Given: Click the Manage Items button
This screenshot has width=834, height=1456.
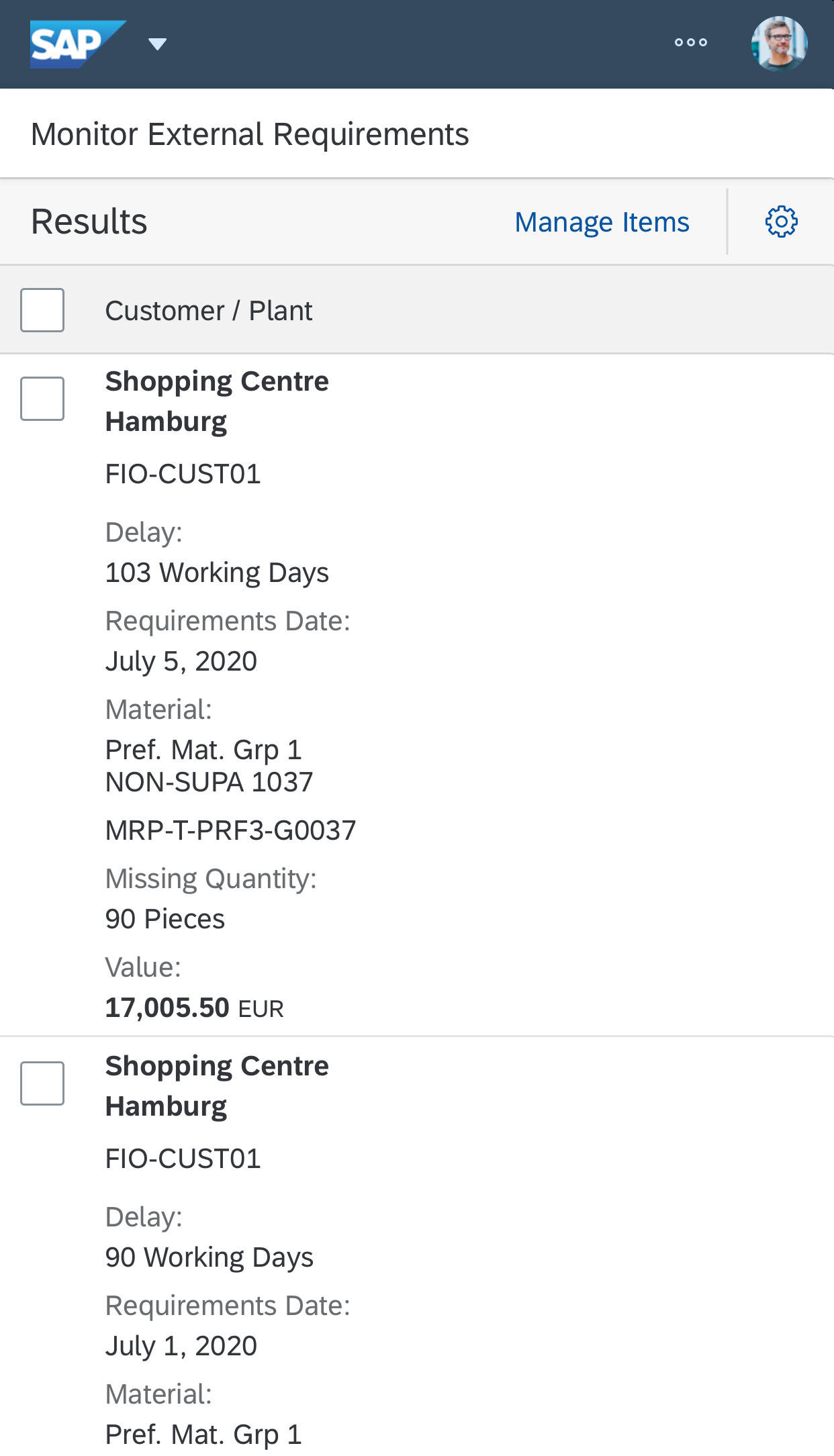Looking at the screenshot, I should tap(602, 222).
